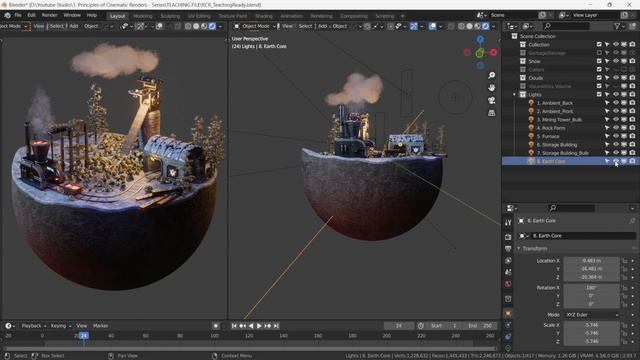Open the Tool properties tab
The height and width of the screenshot is (360, 640).
click(x=508, y=223)
